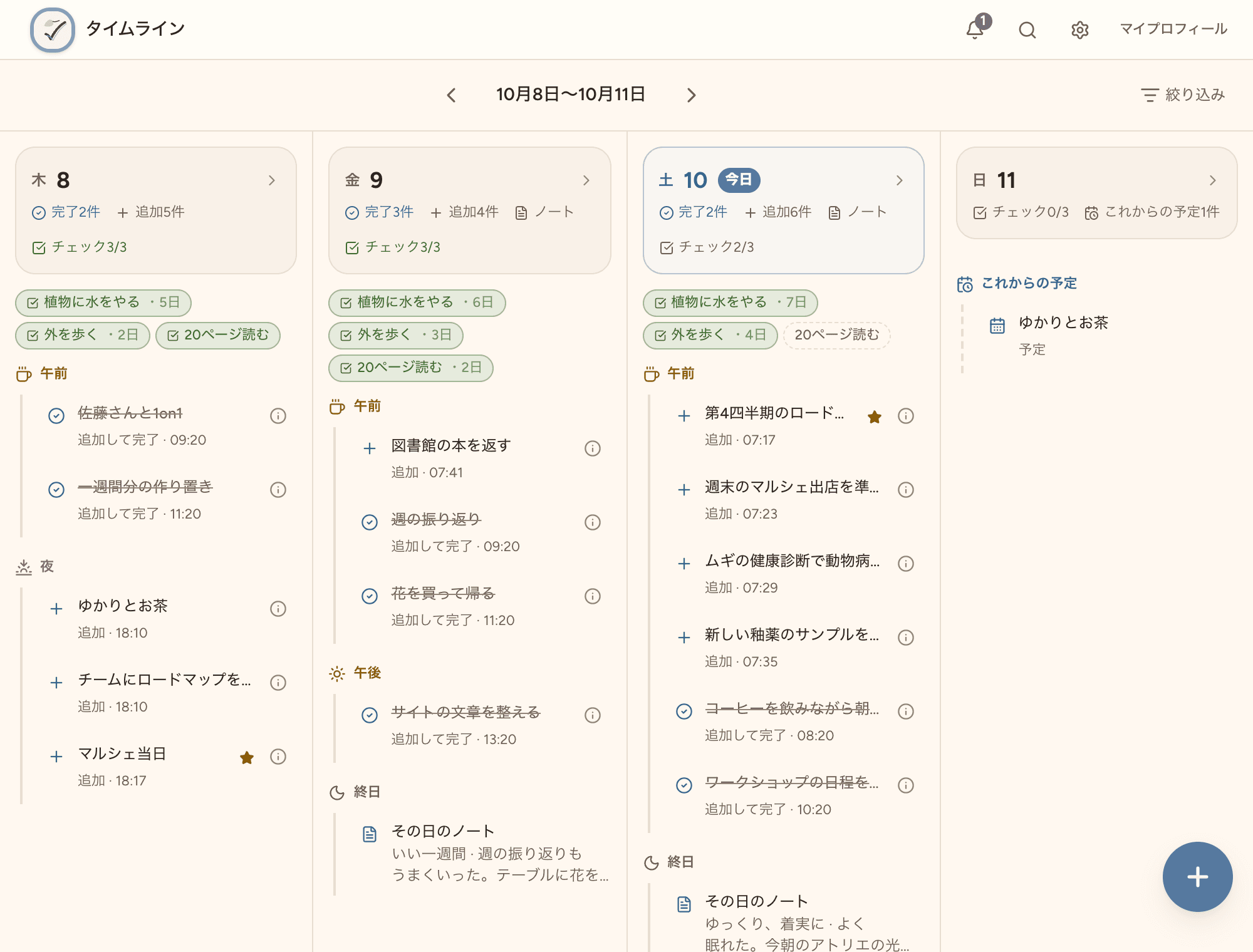1253x952 pixels.
Task: Open info for ムギの健康診断 task
Action: click(906, 564)
